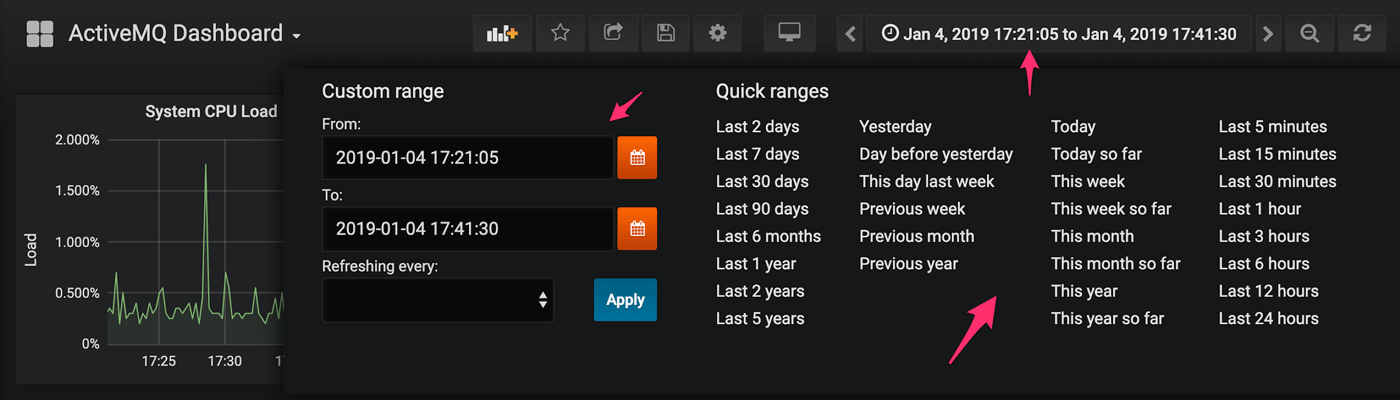This screenshot has height=400, width=1400.
Task: Pick Today so far range
Action: (x=1096, y=154)
